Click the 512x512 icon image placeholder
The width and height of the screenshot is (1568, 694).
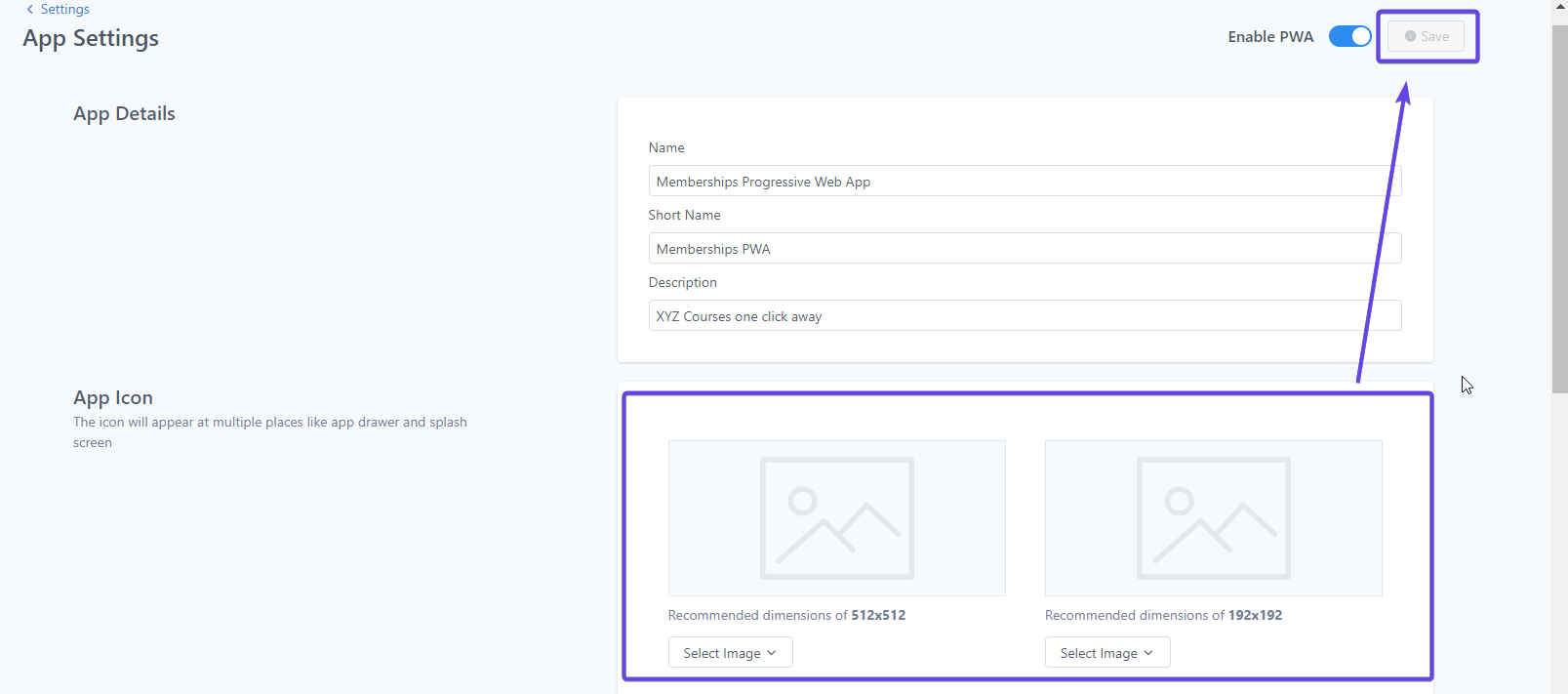click(x=836, y=518)
